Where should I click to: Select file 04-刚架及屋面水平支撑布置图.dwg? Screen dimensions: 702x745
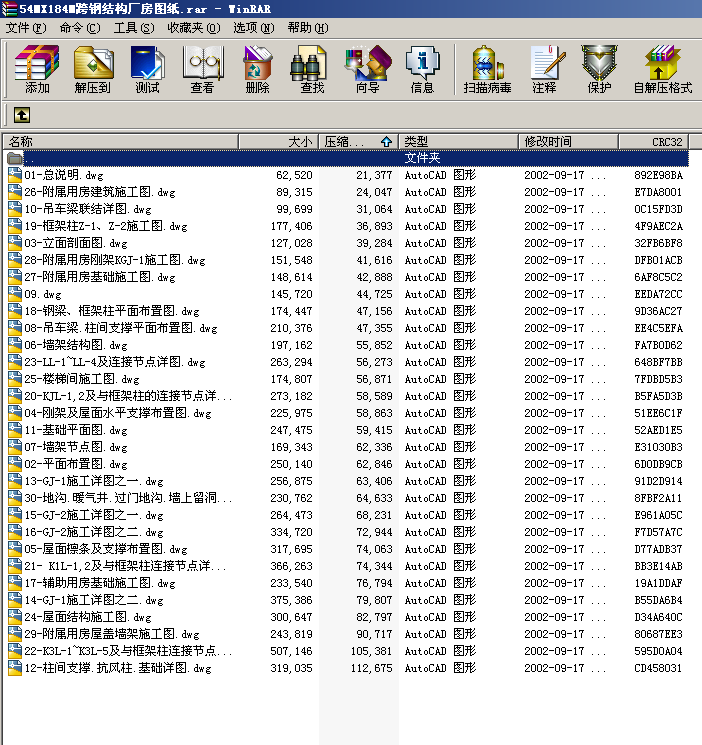pos(118,413)
